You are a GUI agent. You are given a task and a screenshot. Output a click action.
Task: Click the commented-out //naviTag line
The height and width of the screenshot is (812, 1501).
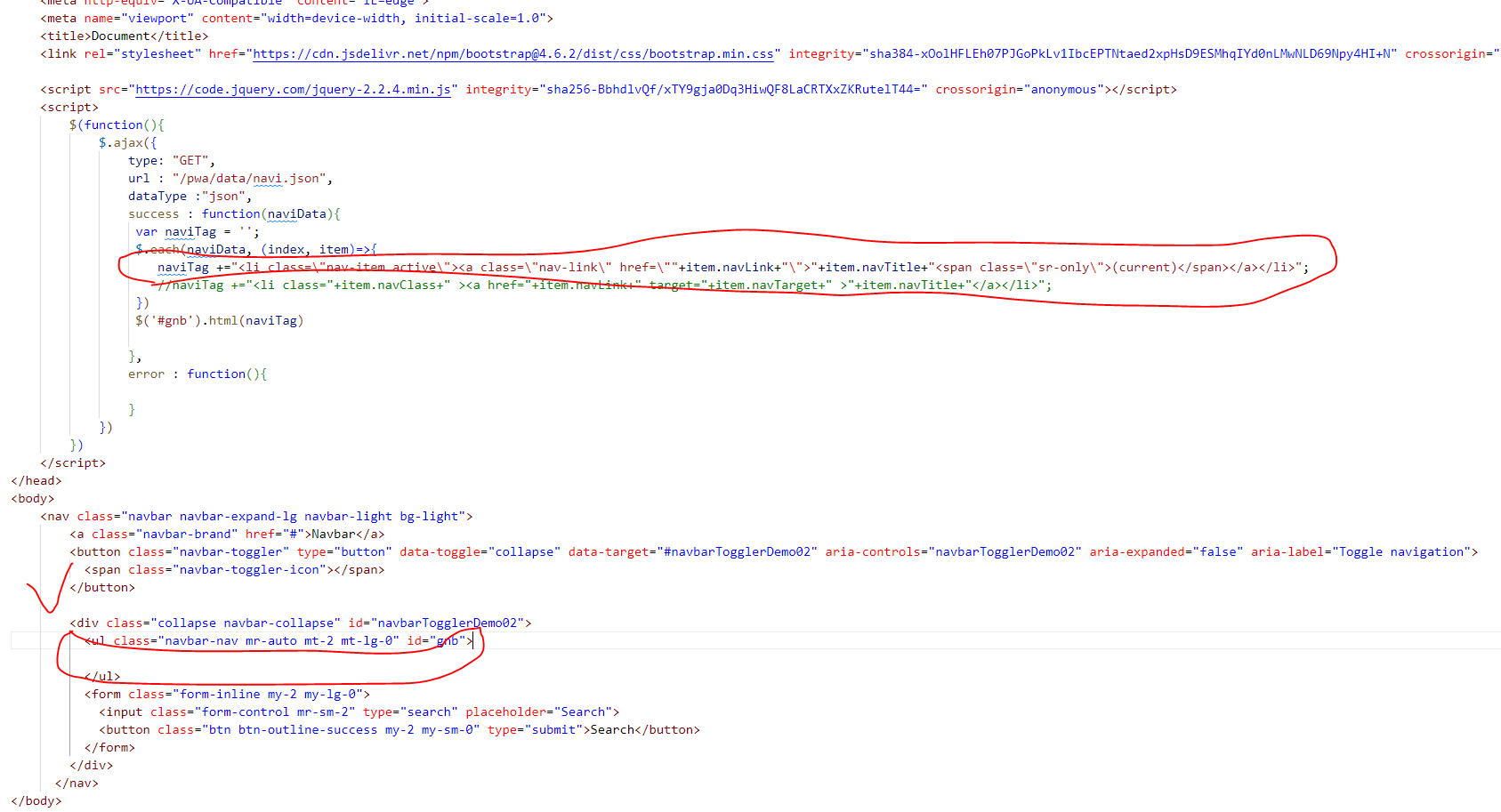point(605,285)
